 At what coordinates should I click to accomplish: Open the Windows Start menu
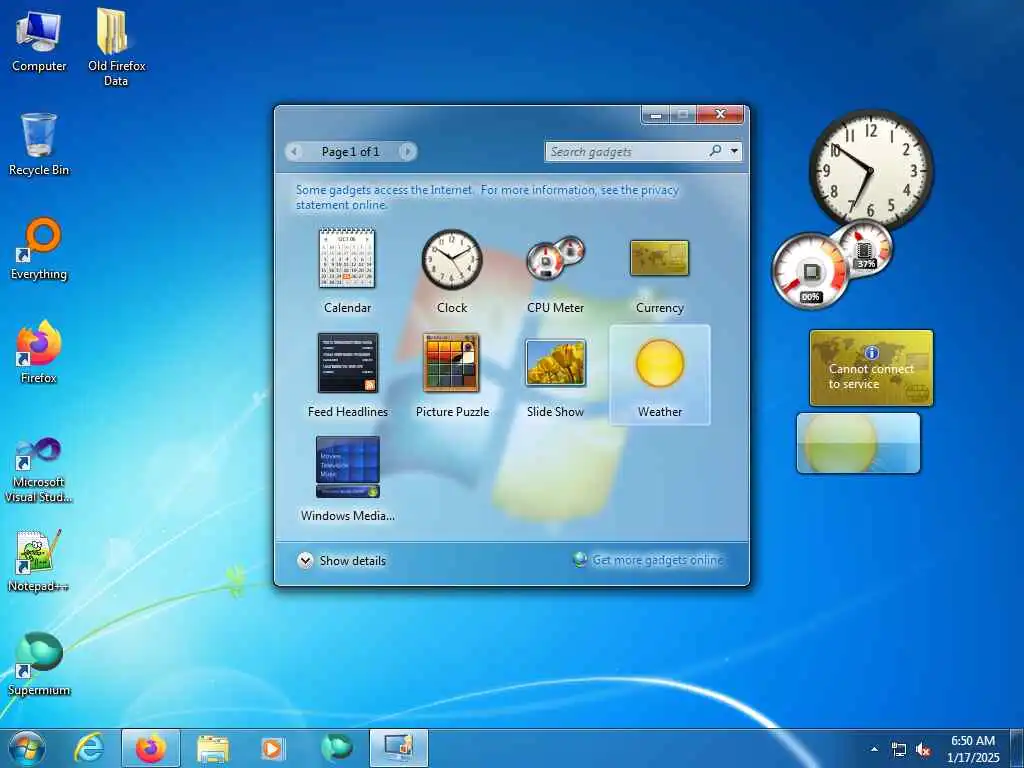(27, 748)
